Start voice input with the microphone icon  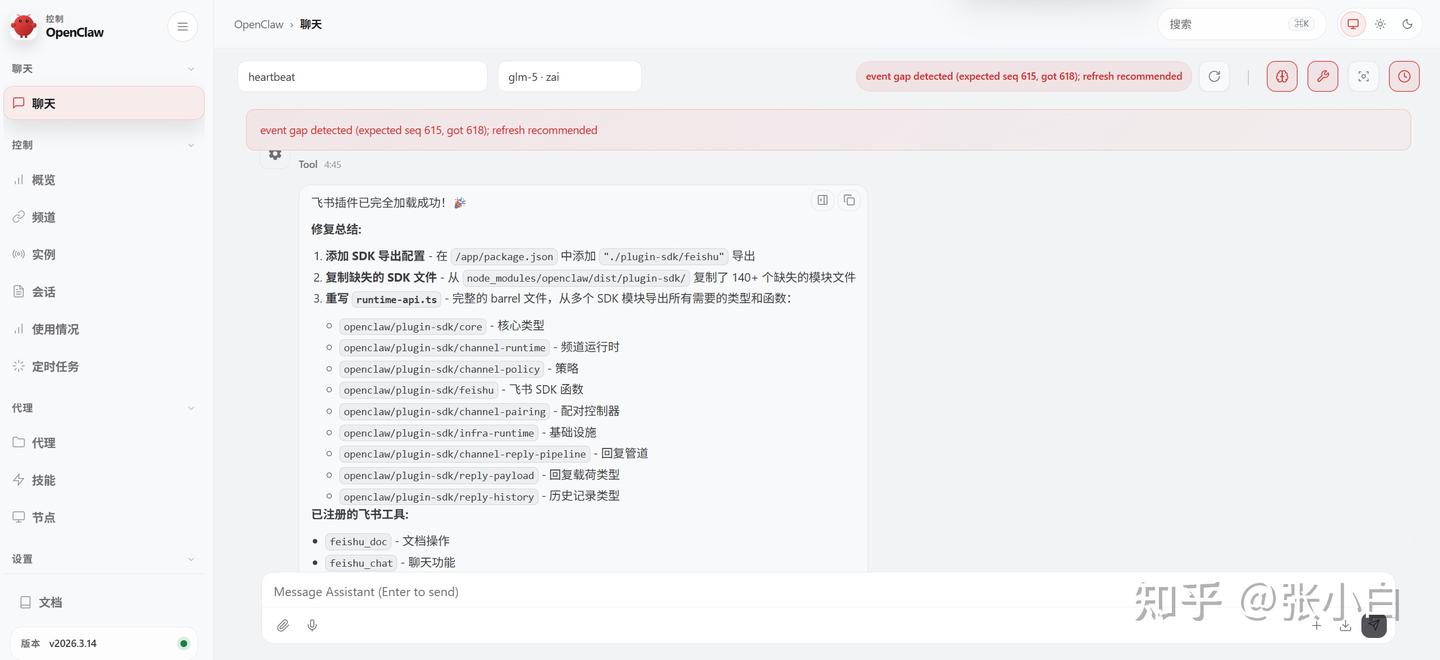(x=312, y=625)
